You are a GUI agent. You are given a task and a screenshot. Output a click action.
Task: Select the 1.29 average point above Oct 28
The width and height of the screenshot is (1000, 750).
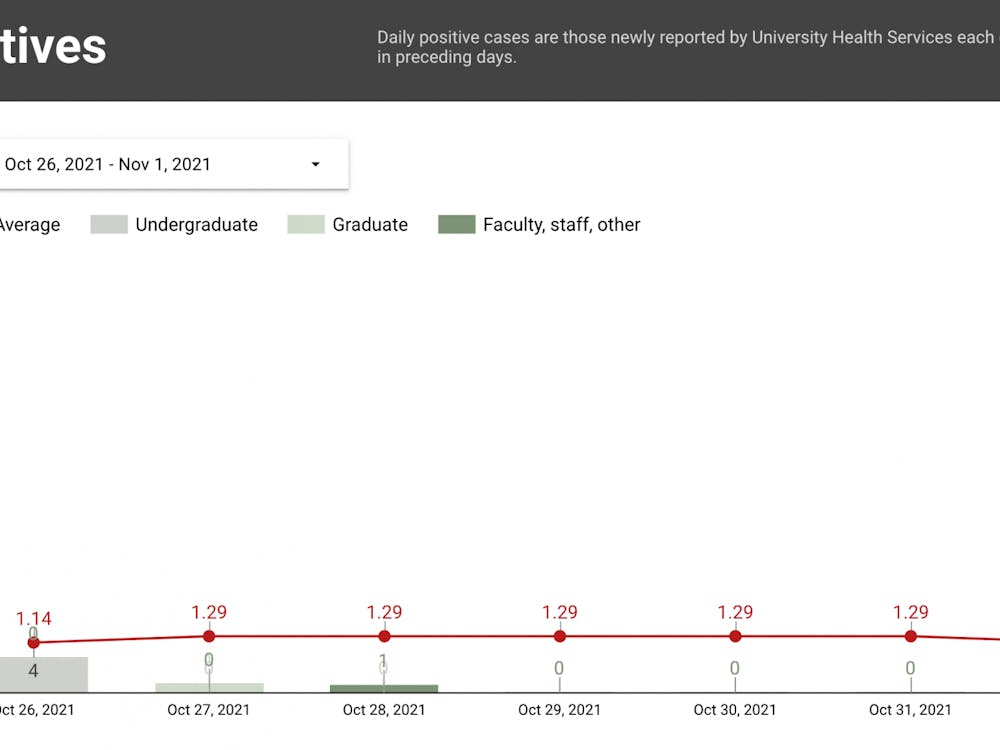click(384, 635)
